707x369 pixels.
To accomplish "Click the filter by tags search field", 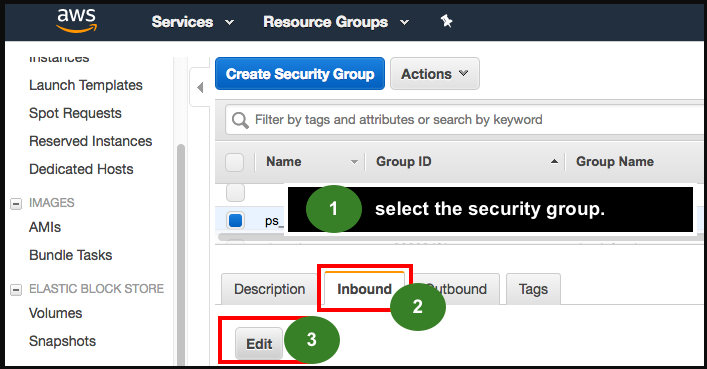I will pos(464,120).
